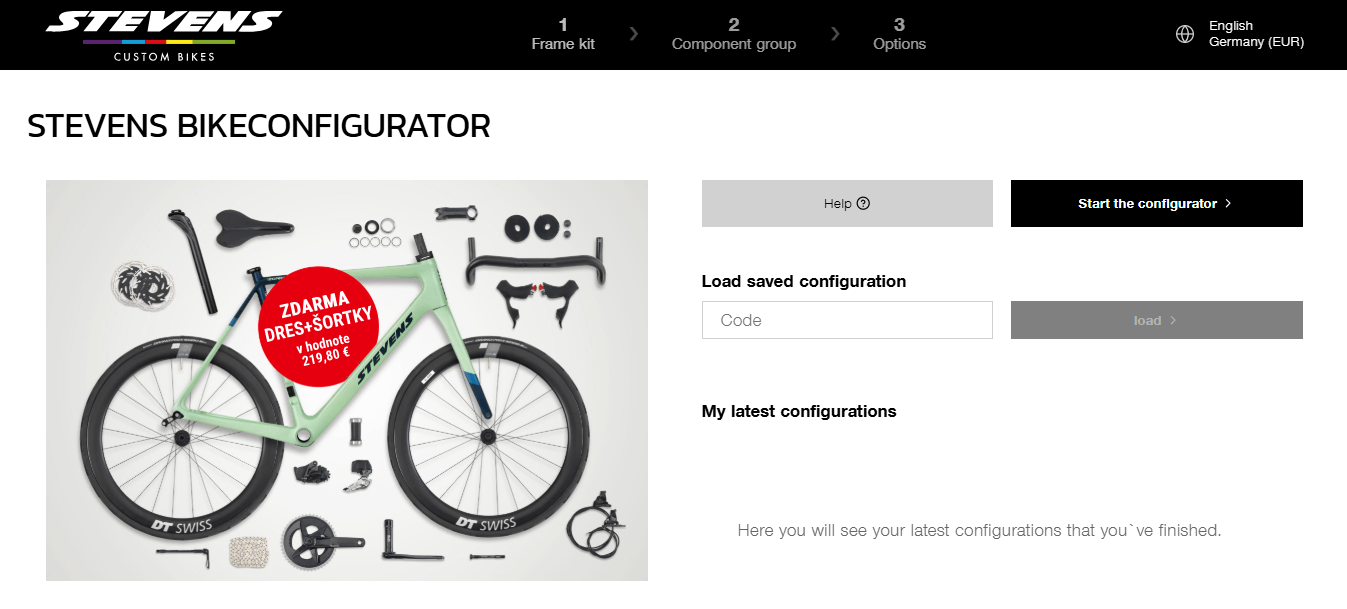
Task: Focus the Code input field
Action: click(x=847, y=320)
